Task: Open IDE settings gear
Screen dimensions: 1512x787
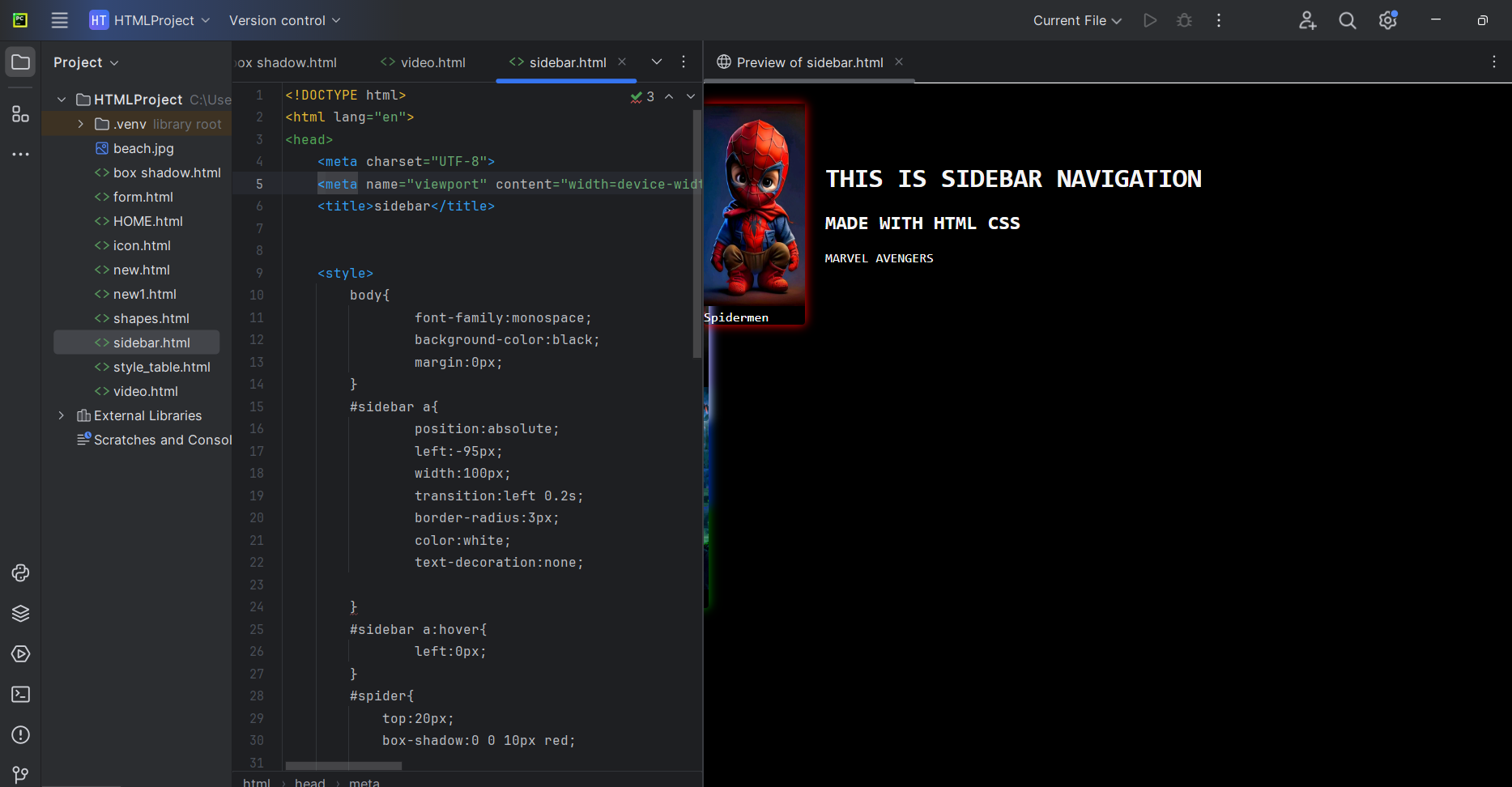Action: (1388, 20)
